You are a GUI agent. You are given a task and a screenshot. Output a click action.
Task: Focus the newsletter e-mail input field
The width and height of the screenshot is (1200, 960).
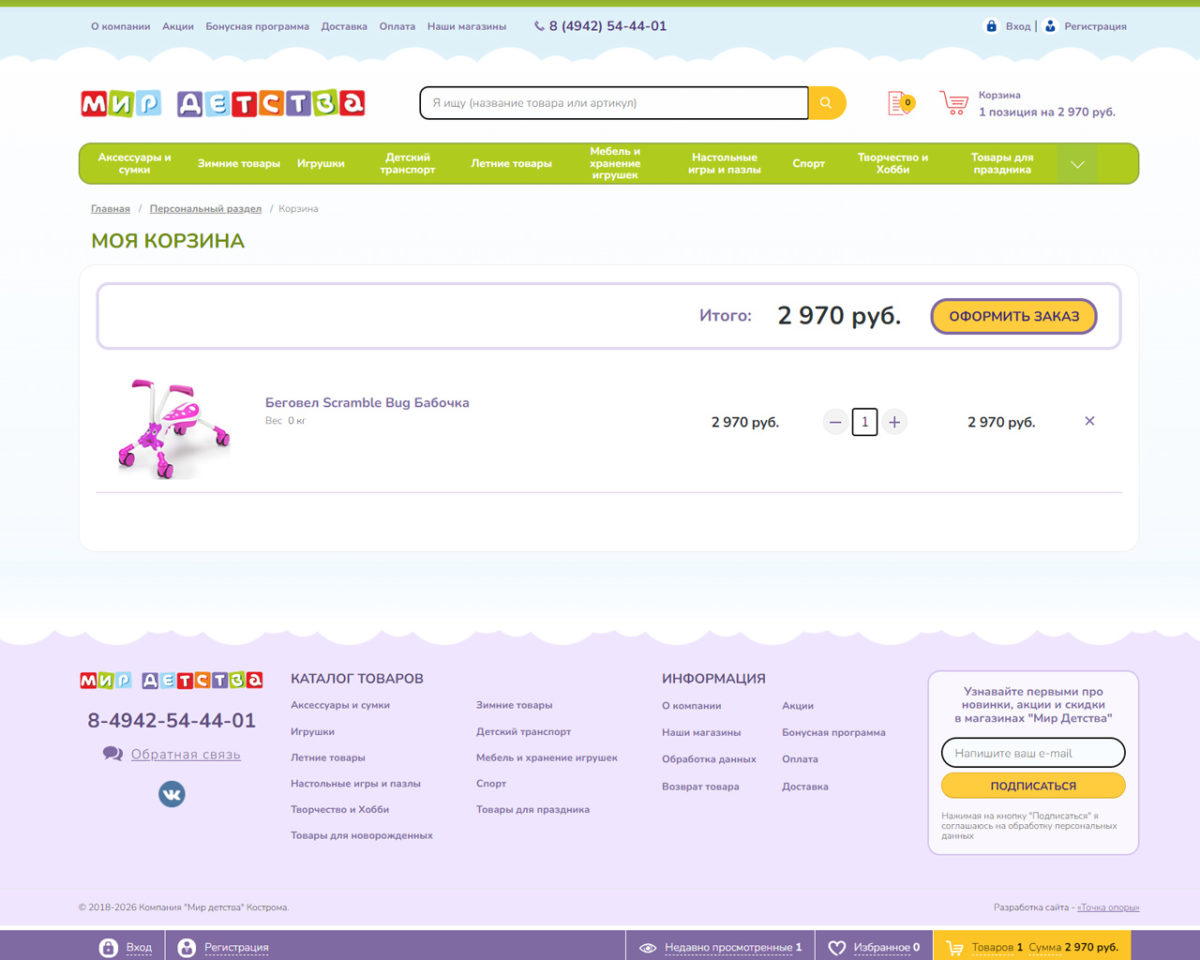[x=1033, y=753]
